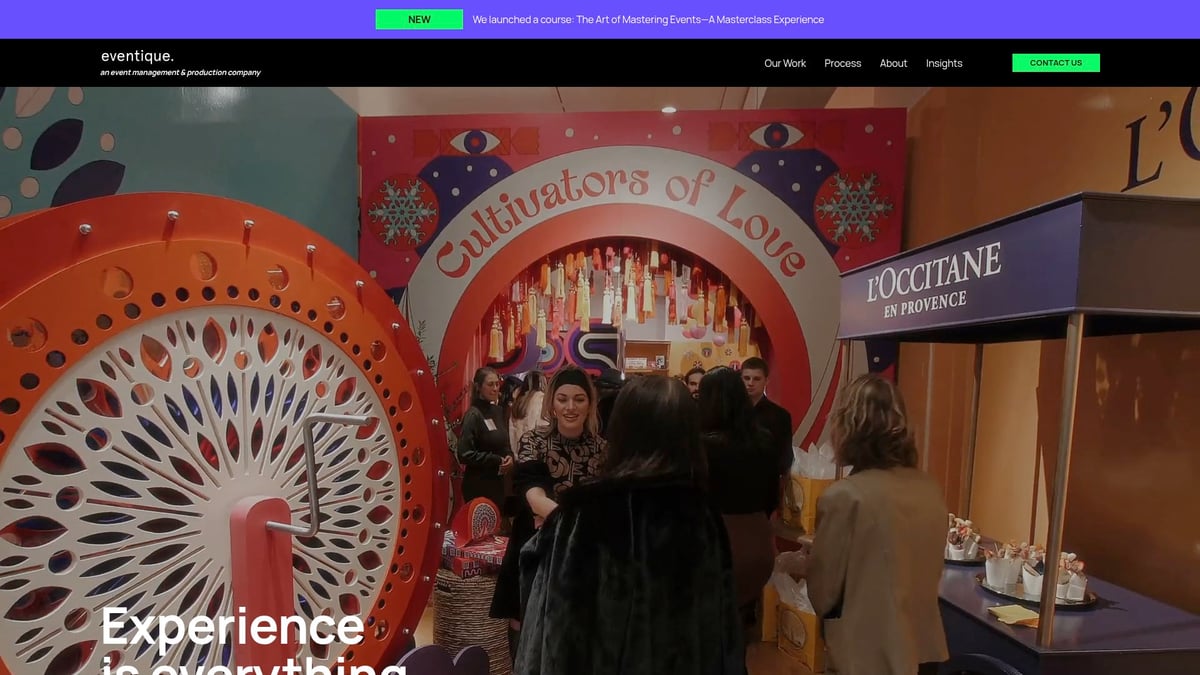Click the purple announcement bar
The image size is (1200, 675).
pyautogui.click(x=600, y=18)
